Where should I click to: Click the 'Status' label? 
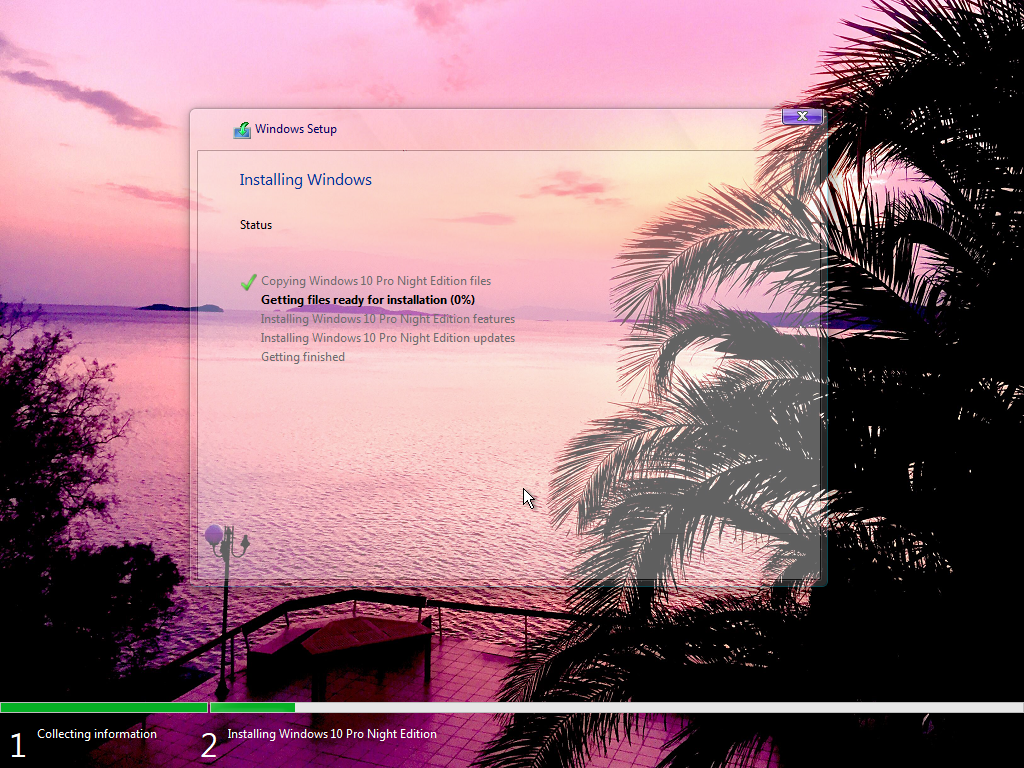(x=256, y=225)
